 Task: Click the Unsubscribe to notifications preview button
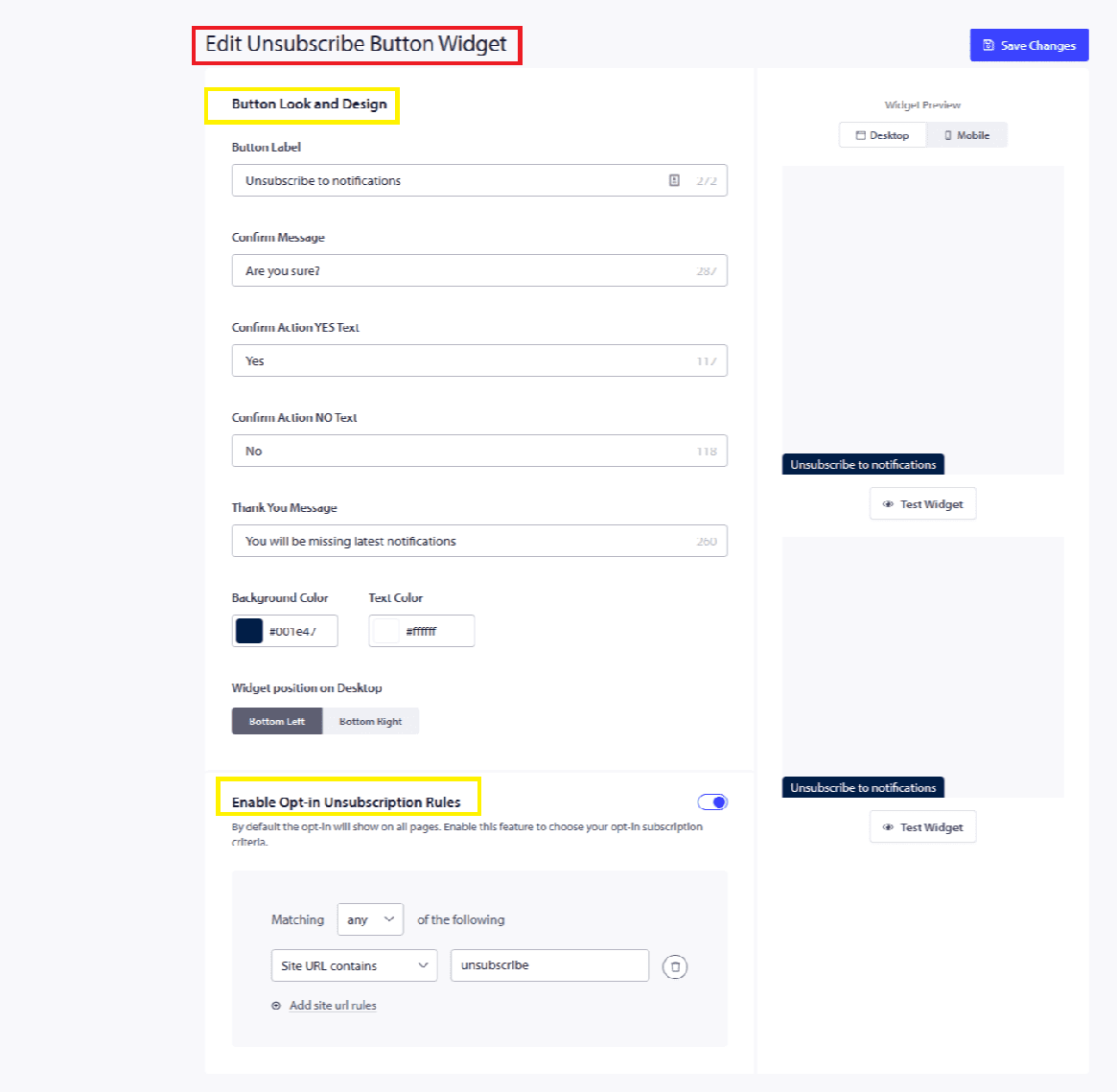863,465
